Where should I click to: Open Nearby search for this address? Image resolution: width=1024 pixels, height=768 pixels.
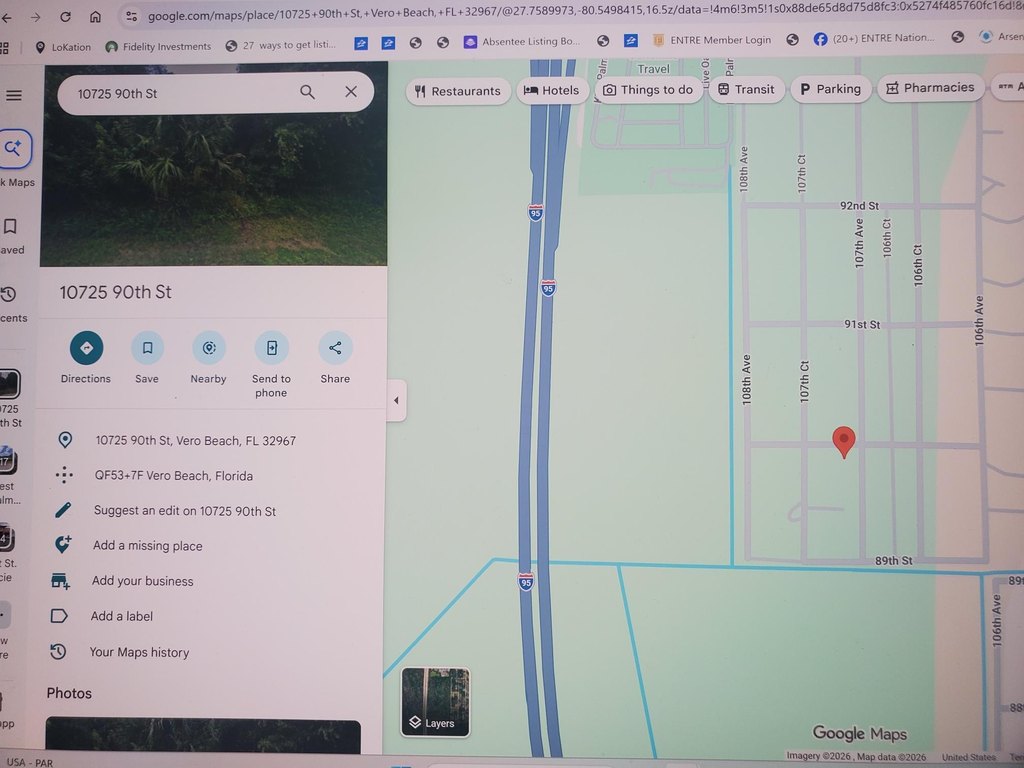click(x=209, y=348)
